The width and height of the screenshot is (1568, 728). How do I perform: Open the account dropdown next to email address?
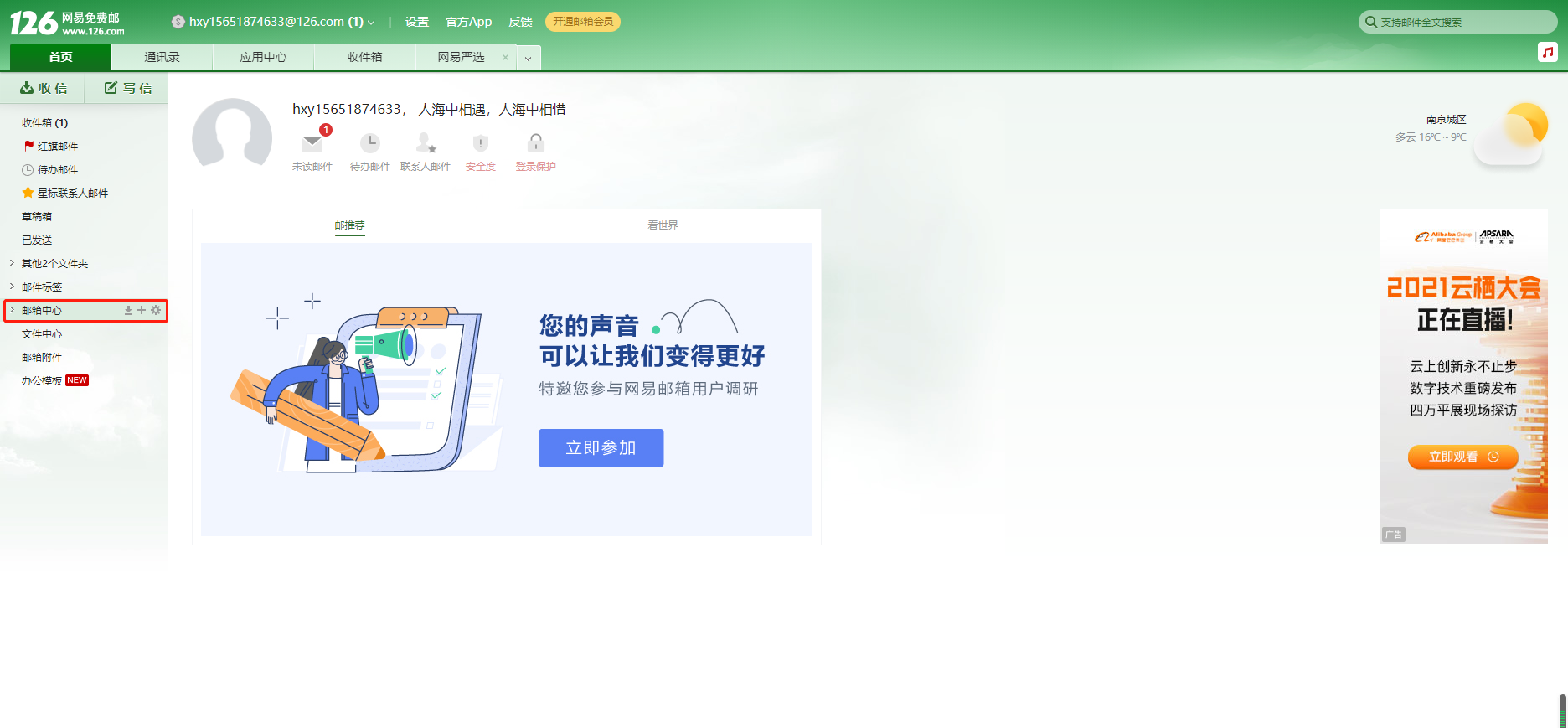click(x=371, y=22)
